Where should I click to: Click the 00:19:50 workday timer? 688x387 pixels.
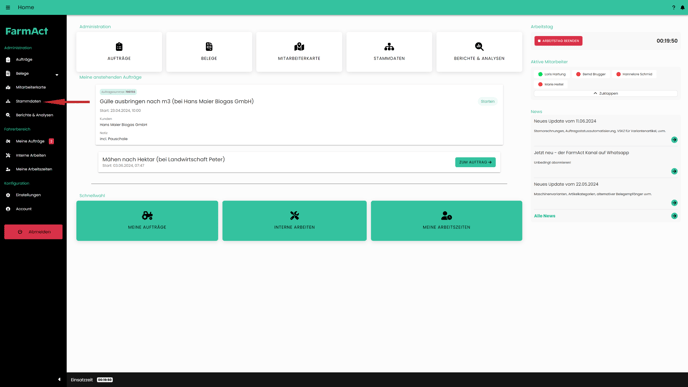pos(667,41)
